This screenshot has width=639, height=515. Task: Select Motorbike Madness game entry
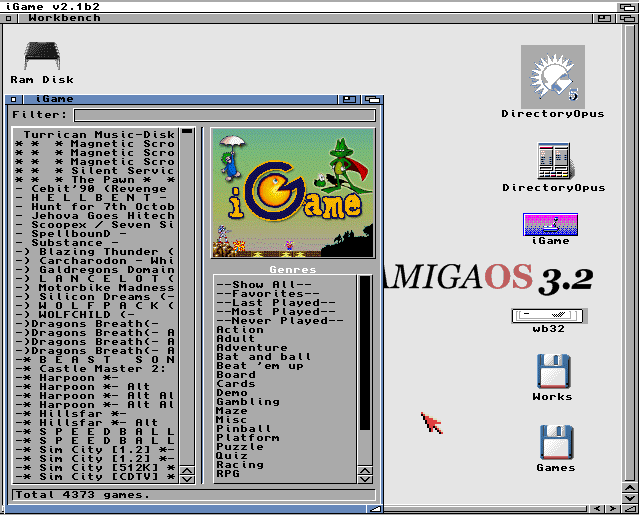95,287
